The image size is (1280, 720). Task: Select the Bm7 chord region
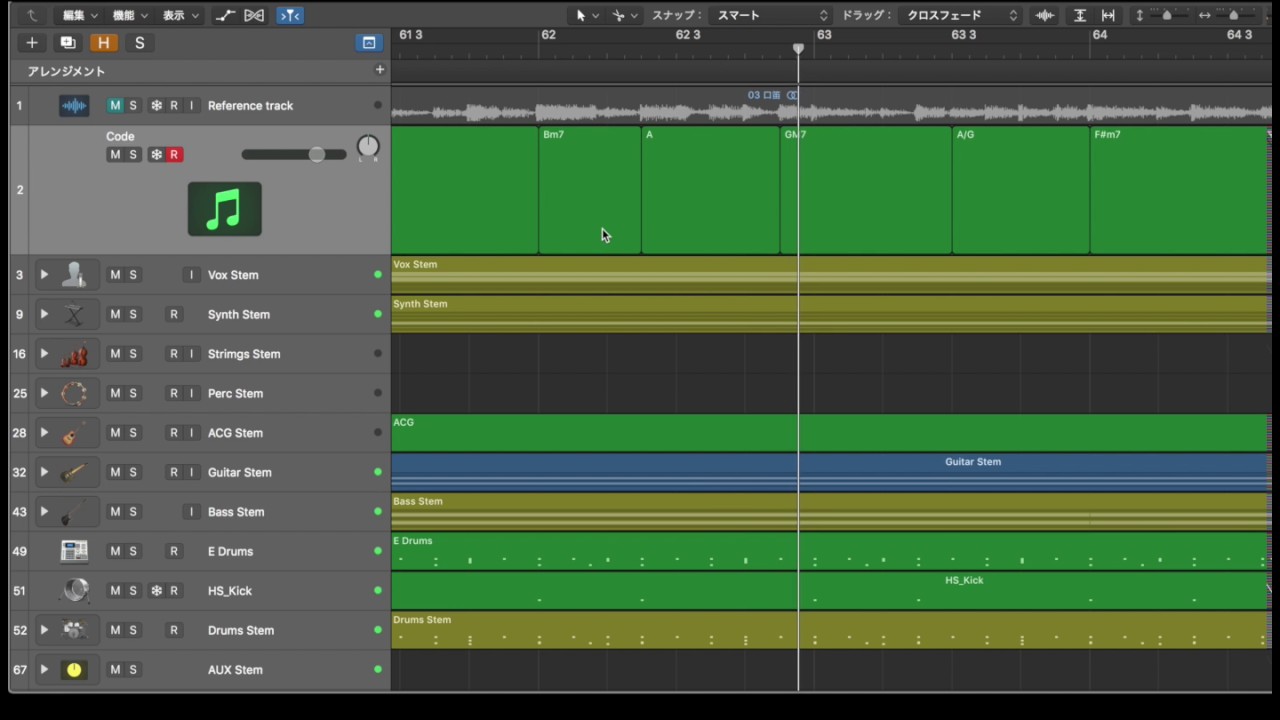click(589, 190)
